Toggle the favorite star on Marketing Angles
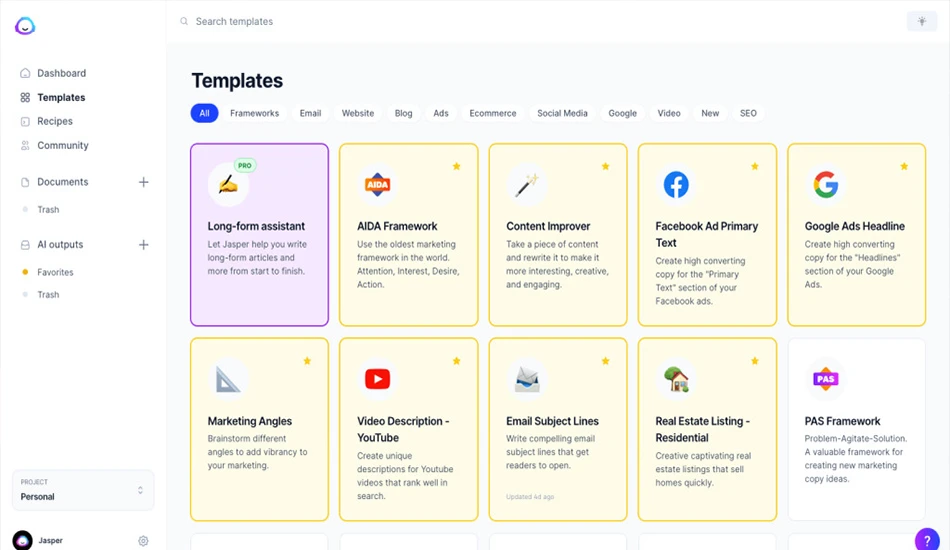Image resolution: width=950 pixels, height=550 pixels. (x=307, y=361)
